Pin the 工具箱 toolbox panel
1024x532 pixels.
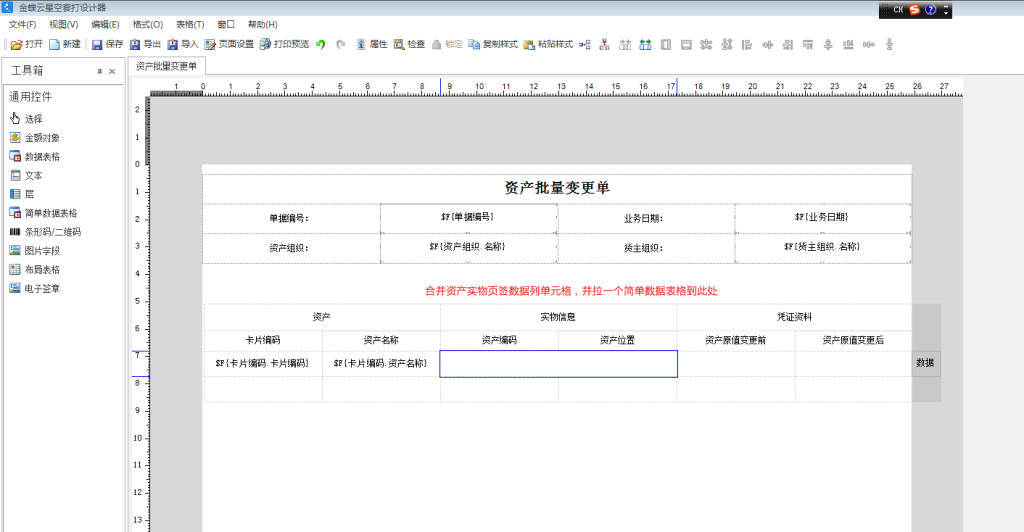pos(99,71)
